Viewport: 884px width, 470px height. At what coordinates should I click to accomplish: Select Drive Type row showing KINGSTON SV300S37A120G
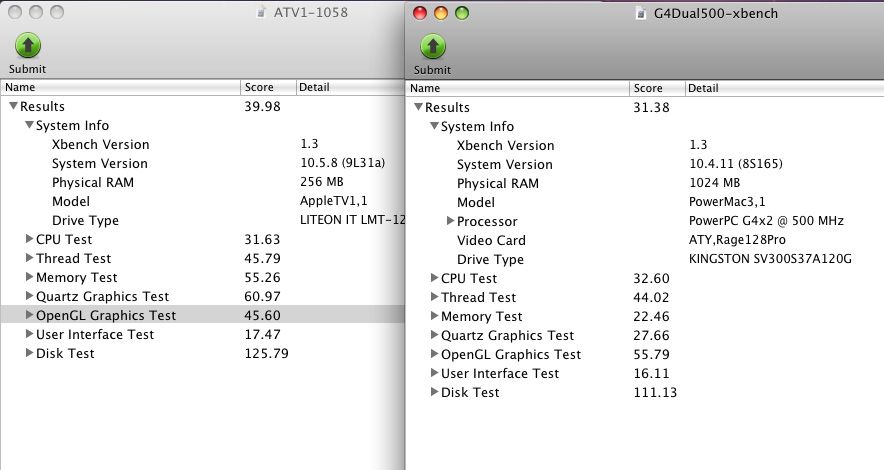[x=644, y=259]
